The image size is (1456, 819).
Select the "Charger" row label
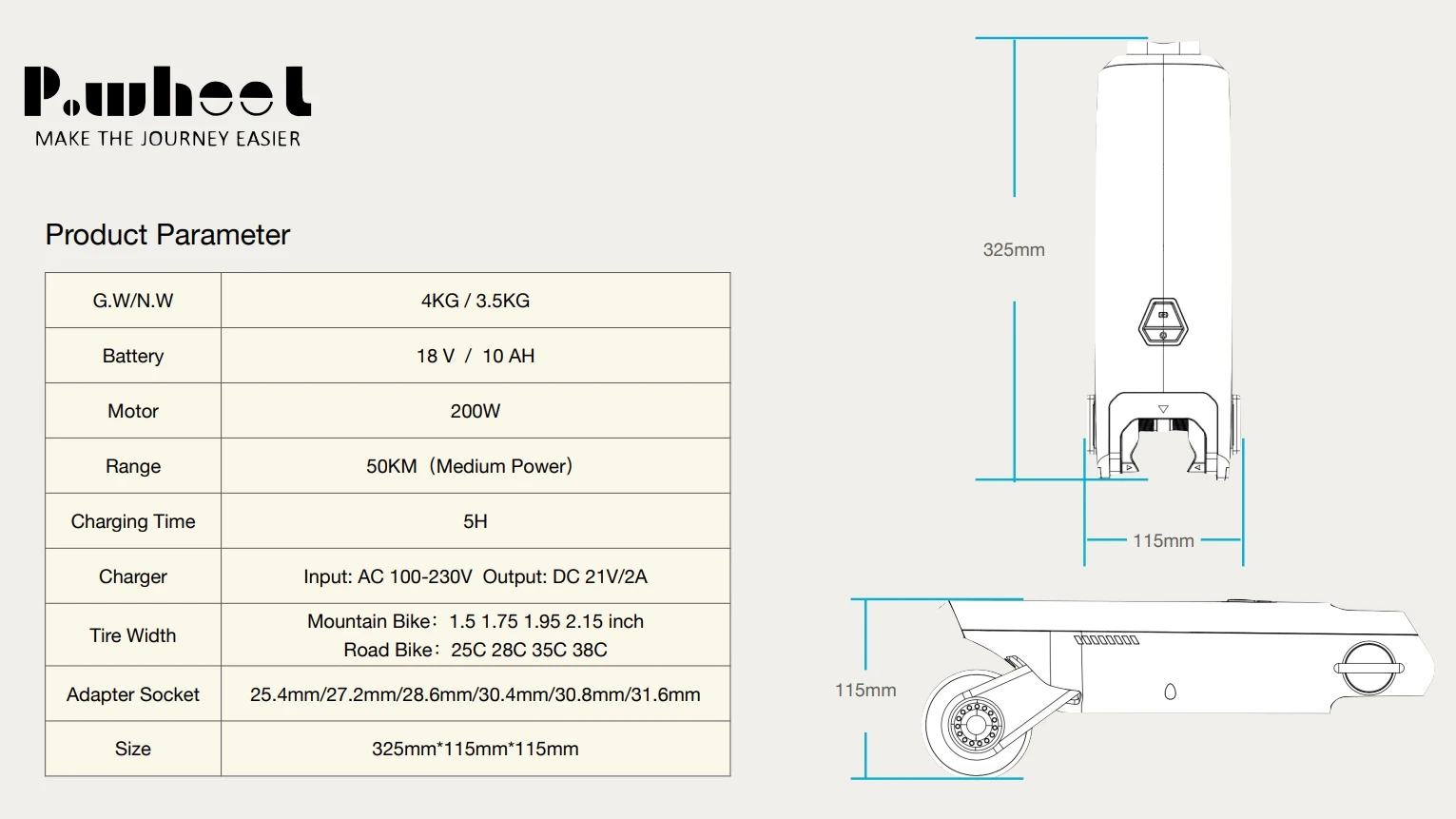133,576
